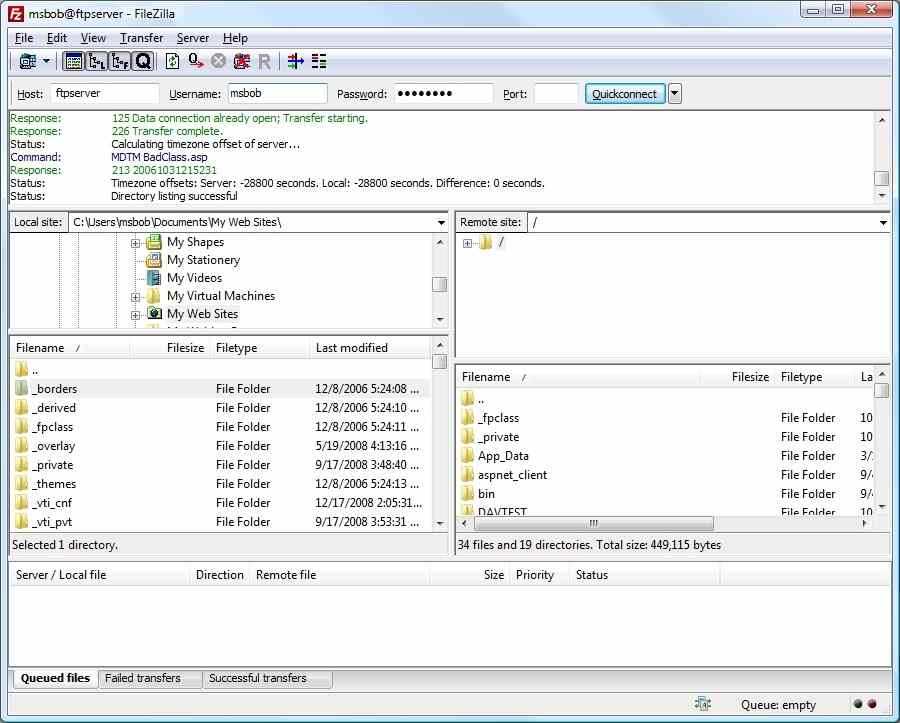Disconnect from the current server

(x=242, y=61)
